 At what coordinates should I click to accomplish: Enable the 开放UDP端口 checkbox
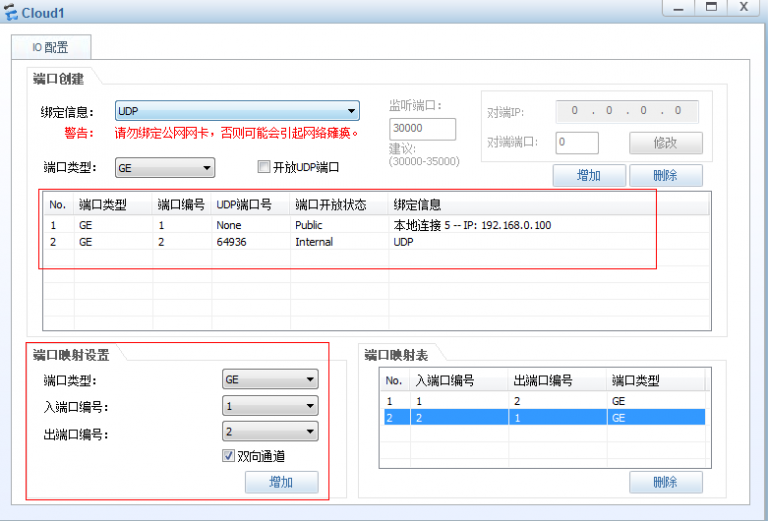click(264, 167)
